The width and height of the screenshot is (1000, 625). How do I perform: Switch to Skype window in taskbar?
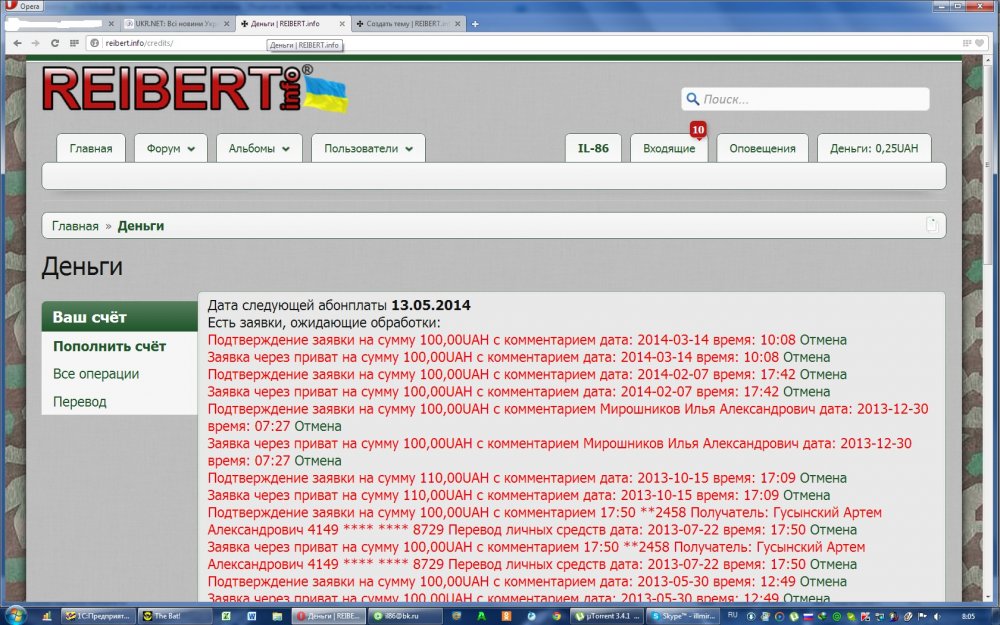[682, 616]
